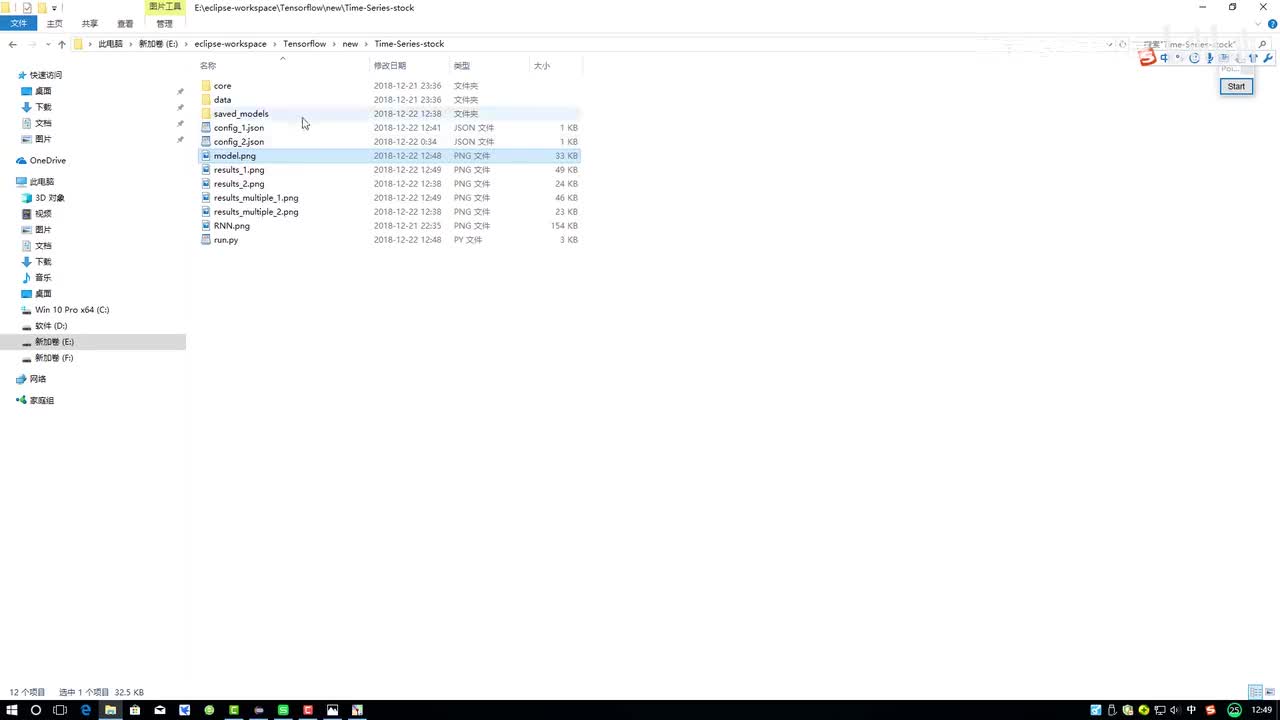1280x720 pixels.
Task: Open 3D 对象 in sidebar
Action: pyautogui.click(x=50, y=198)
